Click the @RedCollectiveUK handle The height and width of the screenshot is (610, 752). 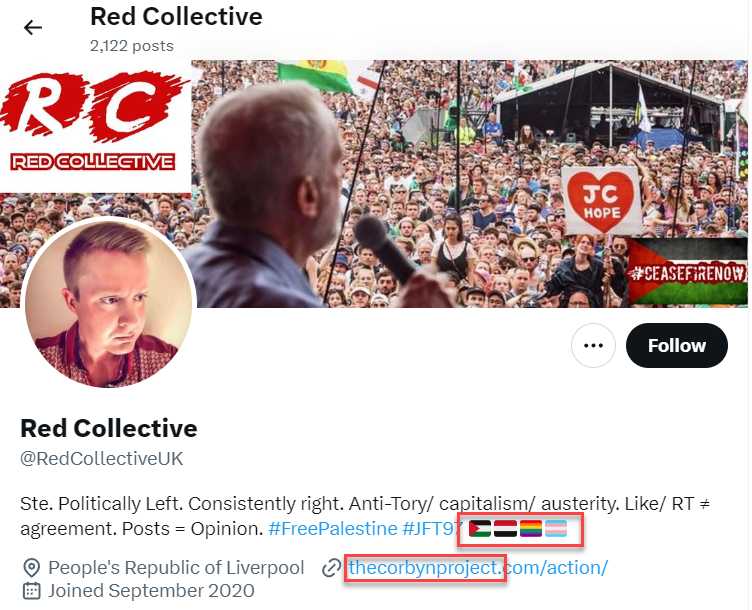(x=101, y=459)
